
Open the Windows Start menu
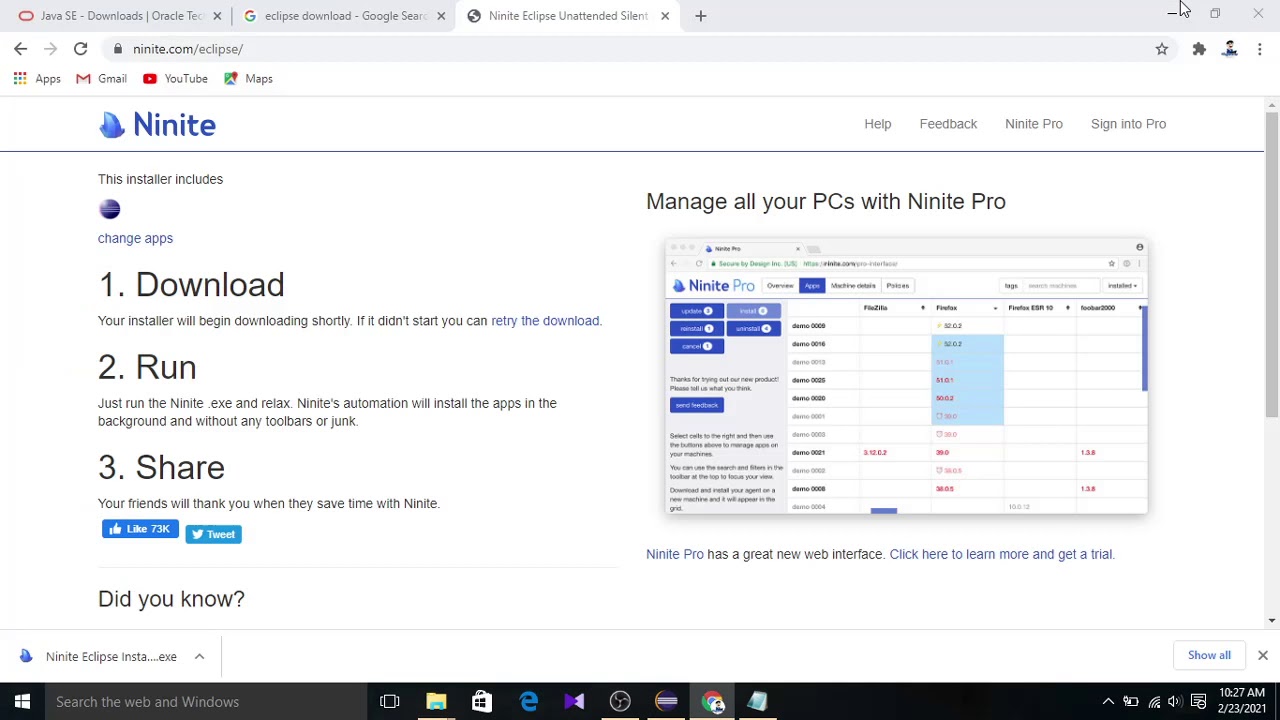click(x=22, y=702)
